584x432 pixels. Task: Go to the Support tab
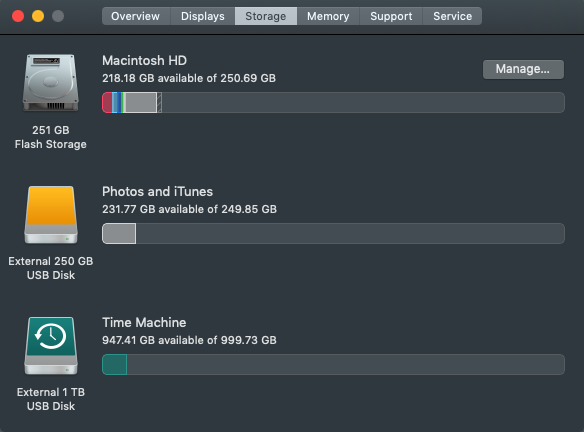(x=391, y=16)
